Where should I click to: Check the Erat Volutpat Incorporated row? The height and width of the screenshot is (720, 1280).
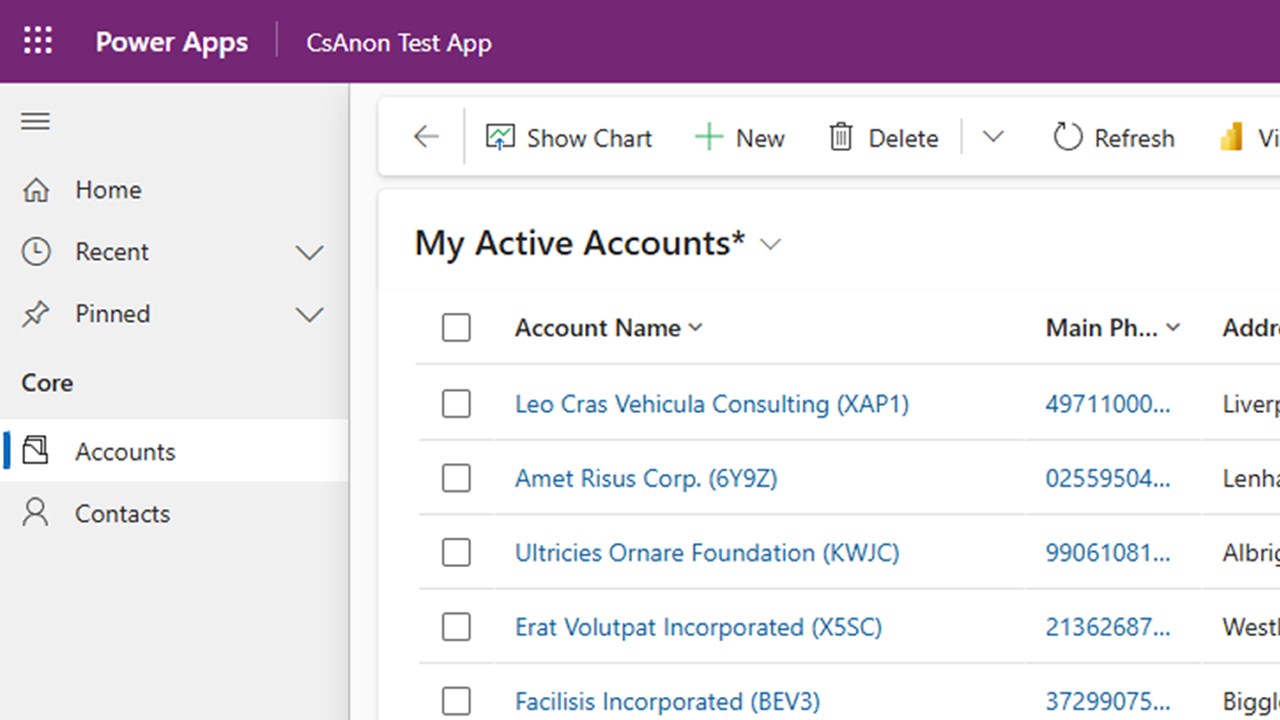tap(456, 627)
